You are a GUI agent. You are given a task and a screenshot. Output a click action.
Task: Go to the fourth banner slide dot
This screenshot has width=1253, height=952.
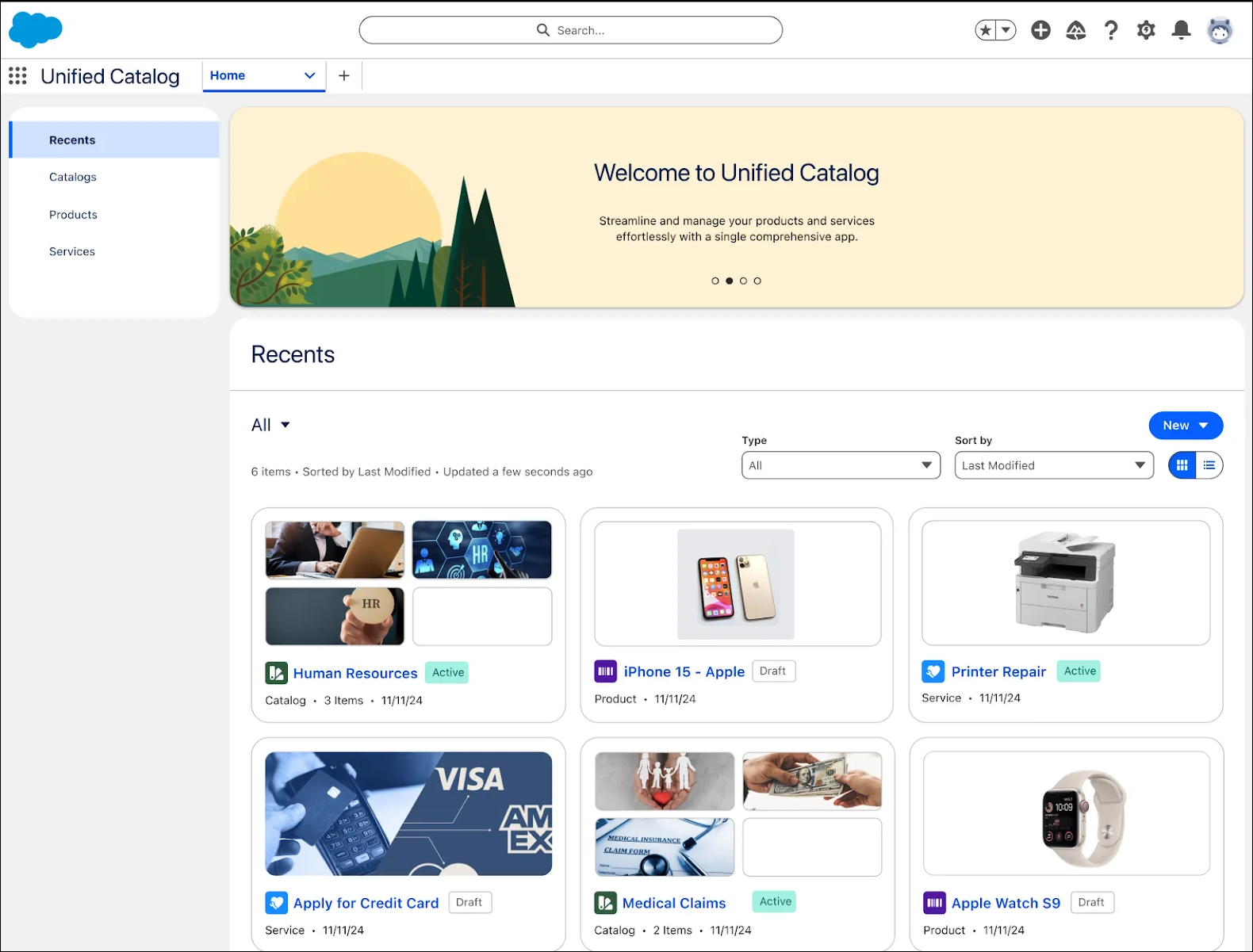[757, 281]
